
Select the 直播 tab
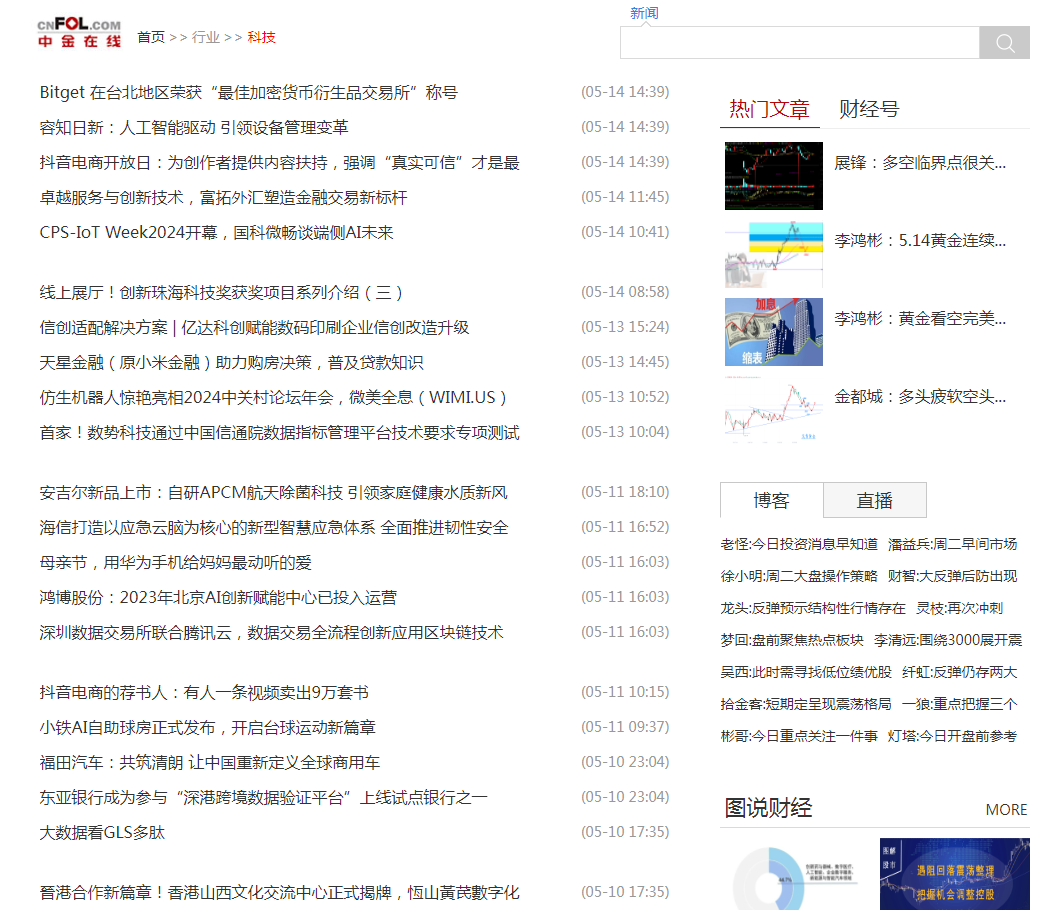tap(875, 501)
